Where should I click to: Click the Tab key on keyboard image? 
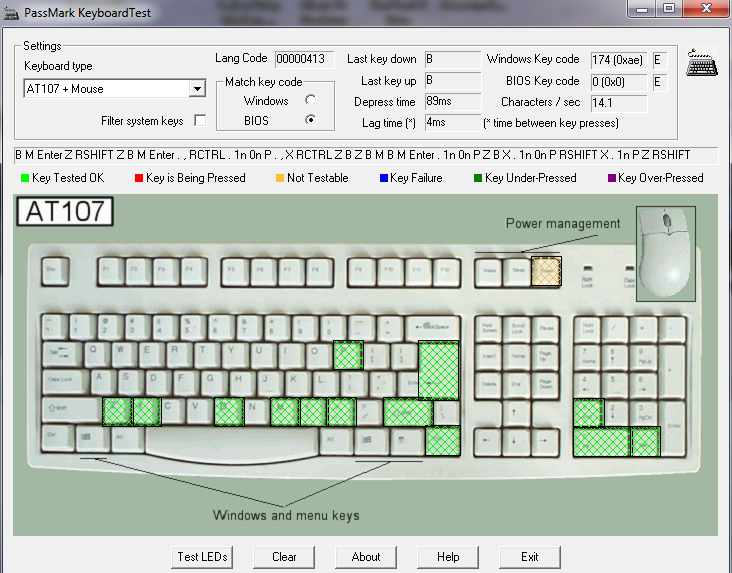point(63,355)
